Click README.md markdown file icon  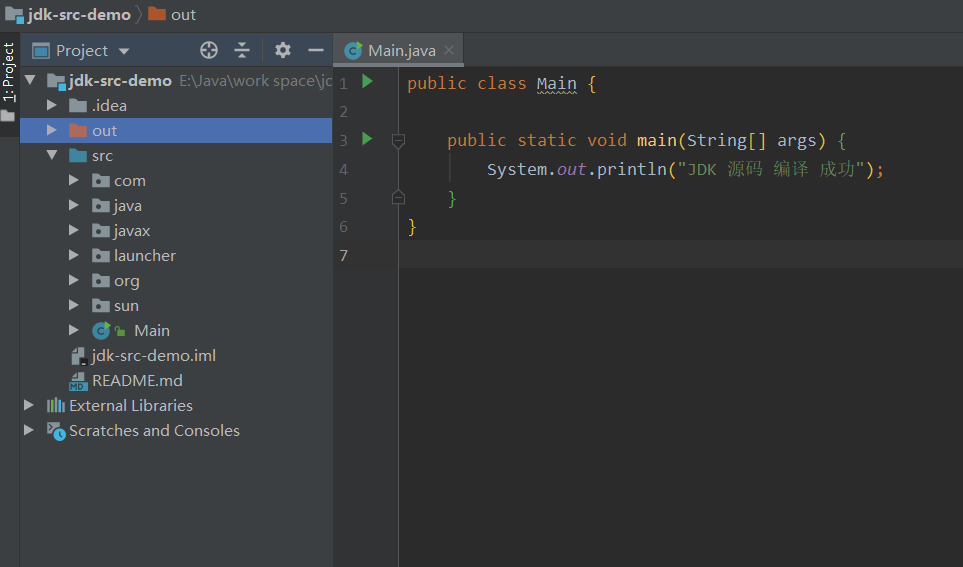pos(77,381)
